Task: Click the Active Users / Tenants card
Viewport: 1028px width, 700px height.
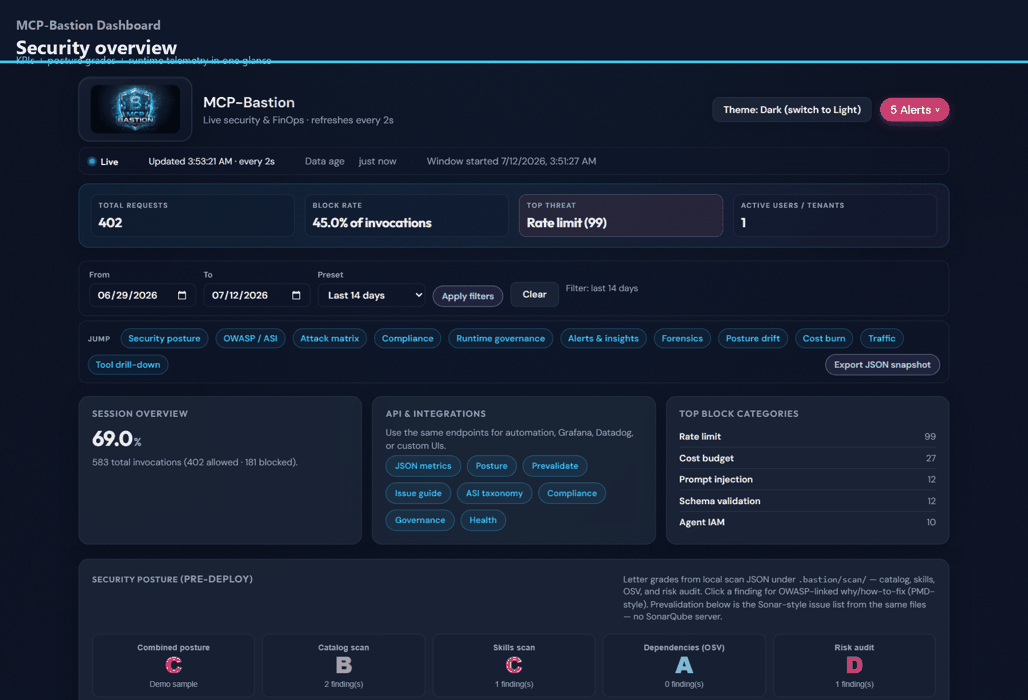Action: (x=835, y=216)
